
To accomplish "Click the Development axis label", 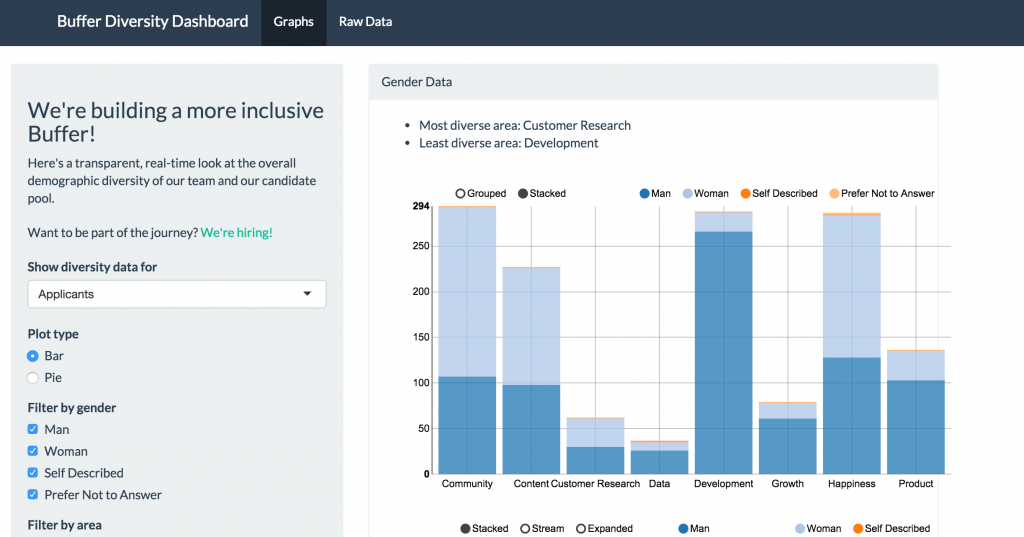I will (723, 484).
